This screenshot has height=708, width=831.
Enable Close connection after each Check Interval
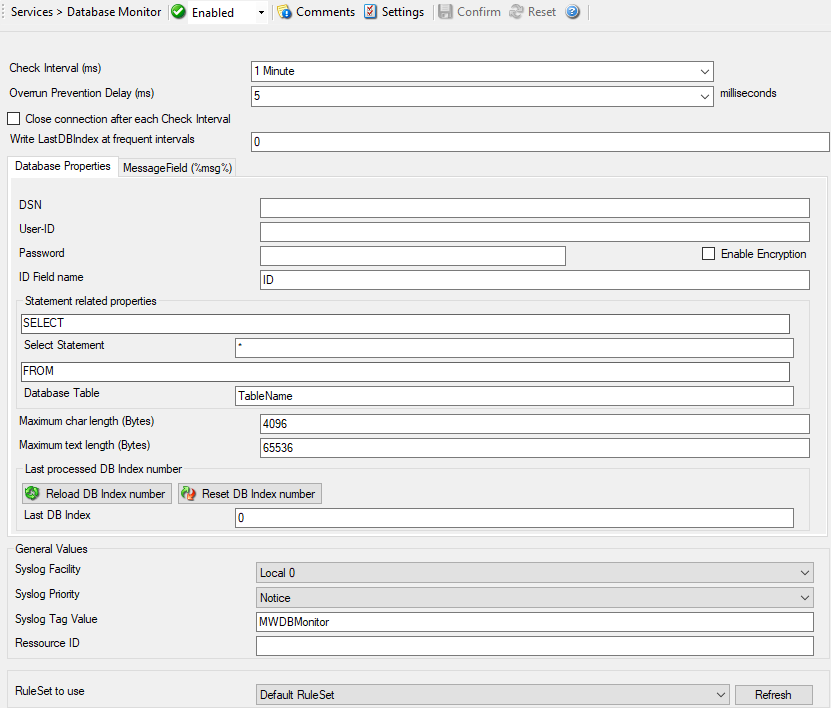(x=14, y=119)
